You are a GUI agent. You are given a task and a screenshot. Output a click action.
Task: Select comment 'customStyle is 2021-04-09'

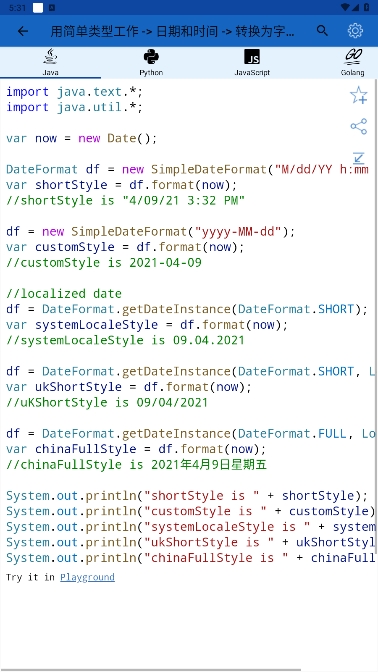103,263
